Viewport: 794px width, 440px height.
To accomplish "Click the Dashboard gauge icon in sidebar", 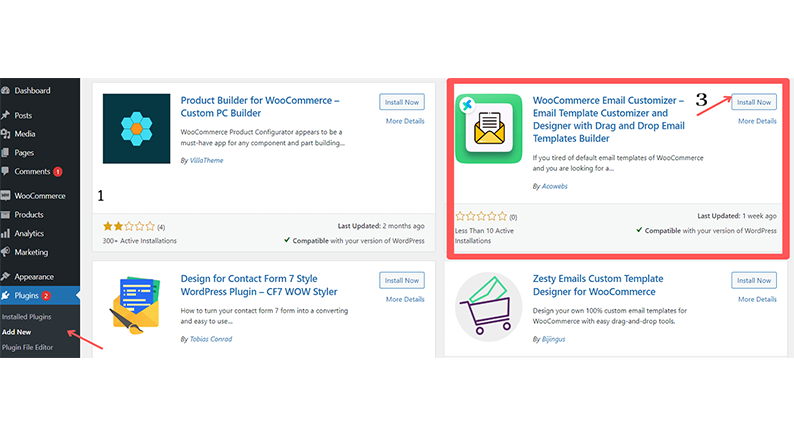I will [6, 91].
